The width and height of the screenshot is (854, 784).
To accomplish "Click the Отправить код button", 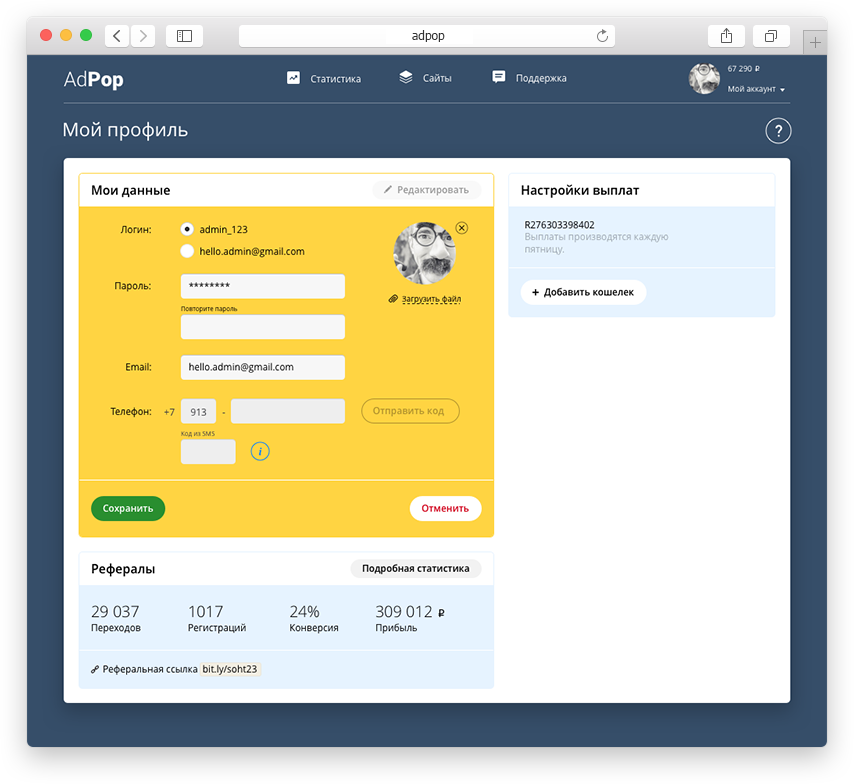I will (x=410, y=411).
